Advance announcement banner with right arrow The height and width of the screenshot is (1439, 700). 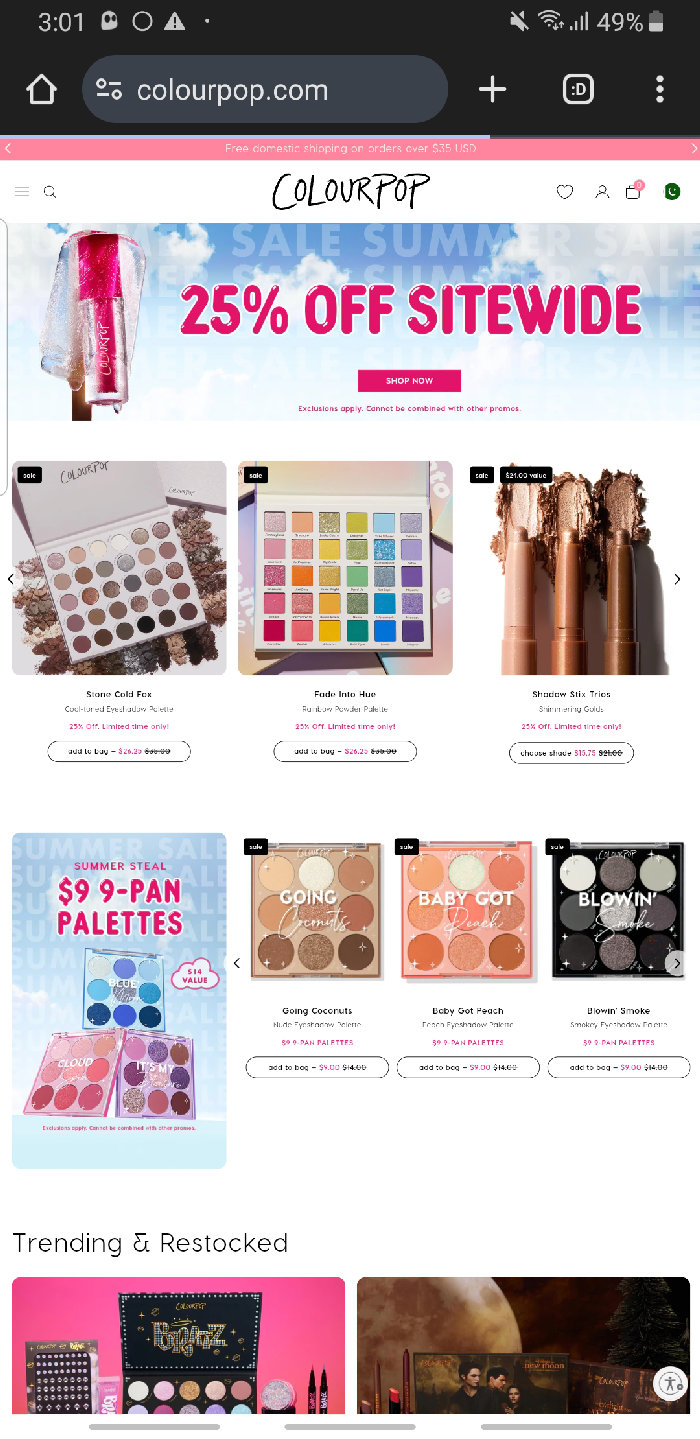[x=694, y=149]
